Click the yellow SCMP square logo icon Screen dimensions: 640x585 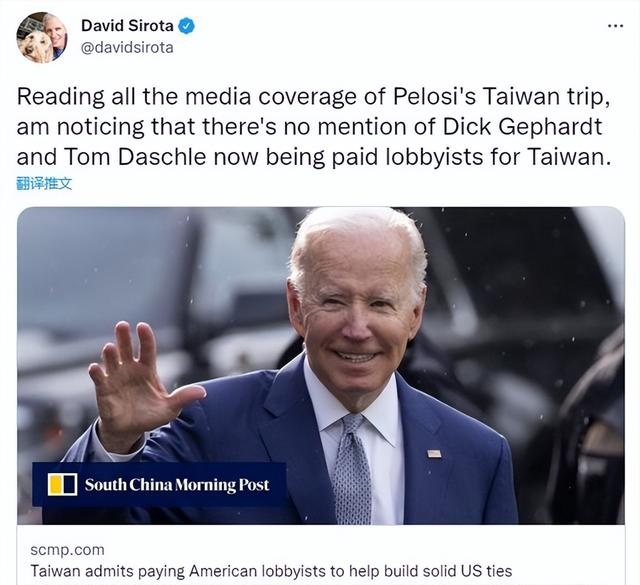[x=62, y=484]
